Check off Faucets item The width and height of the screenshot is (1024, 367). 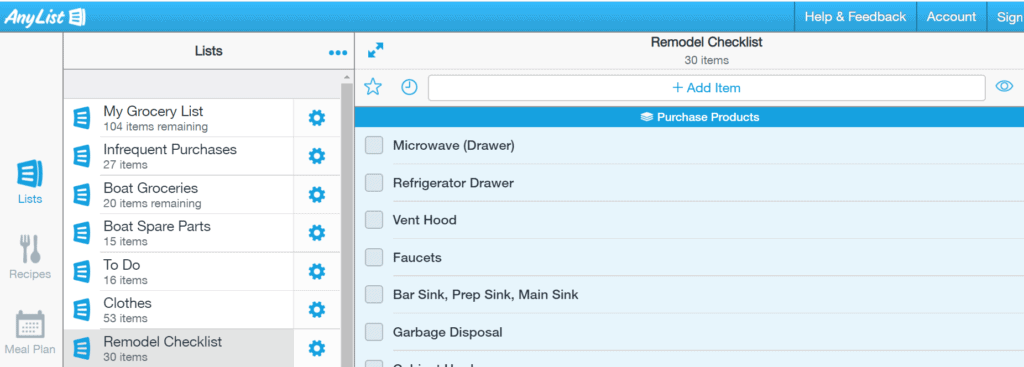(374, 257)
